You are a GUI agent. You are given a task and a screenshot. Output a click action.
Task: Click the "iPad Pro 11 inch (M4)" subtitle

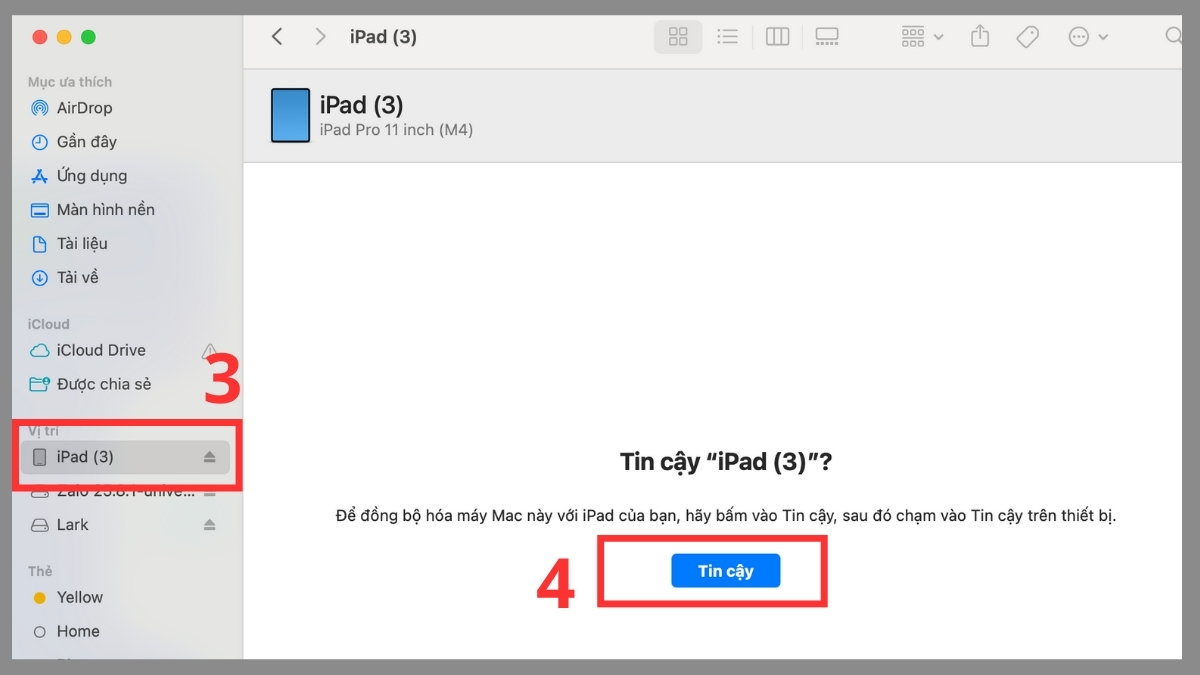click(396, 130)
